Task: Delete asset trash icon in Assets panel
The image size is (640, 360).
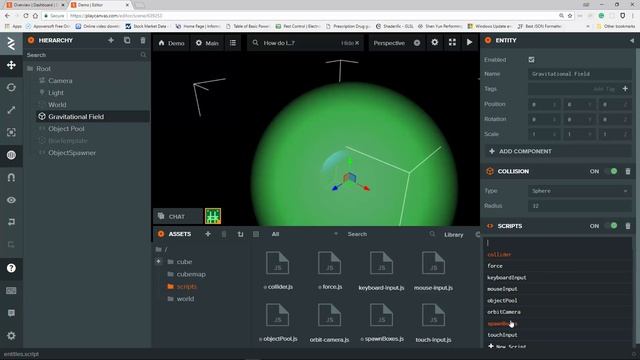Action: pos(224,234)
